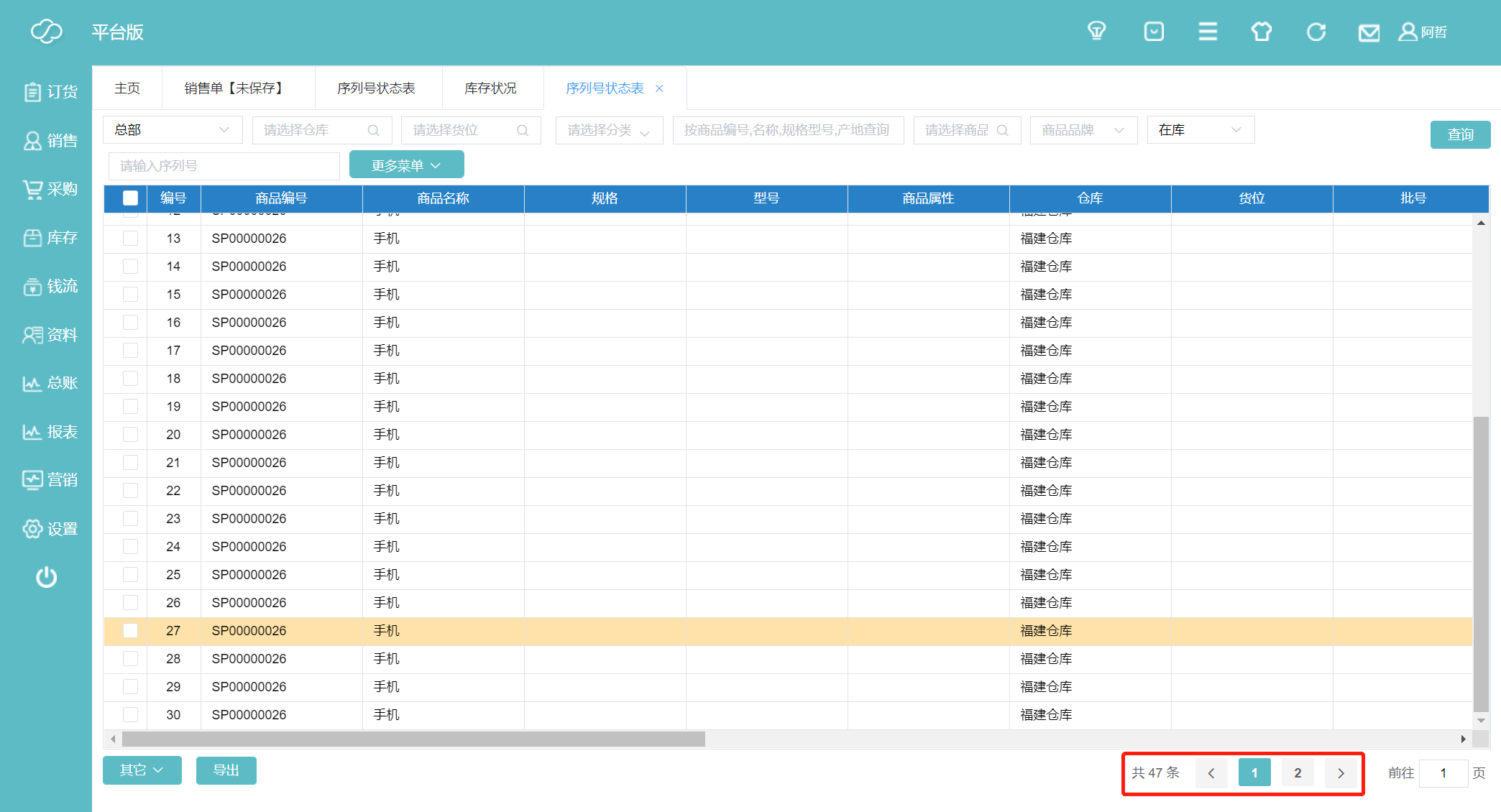Click the lightbulb tips icon in header
Image resolution: width=1501 pixels, height=812 pixels.
pyautogui.click(x=1096, y=32)
